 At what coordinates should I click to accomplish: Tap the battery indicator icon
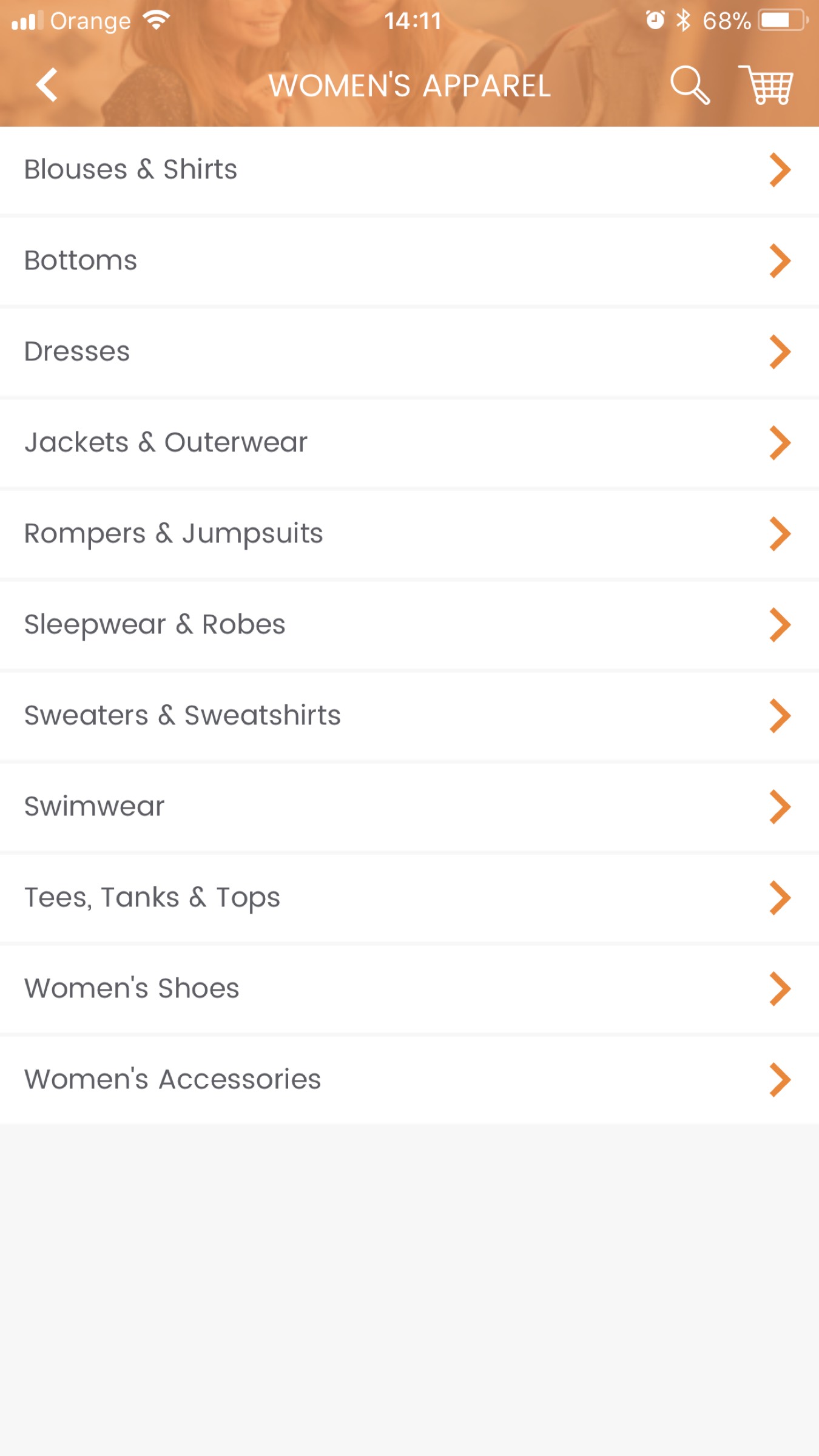783,21
